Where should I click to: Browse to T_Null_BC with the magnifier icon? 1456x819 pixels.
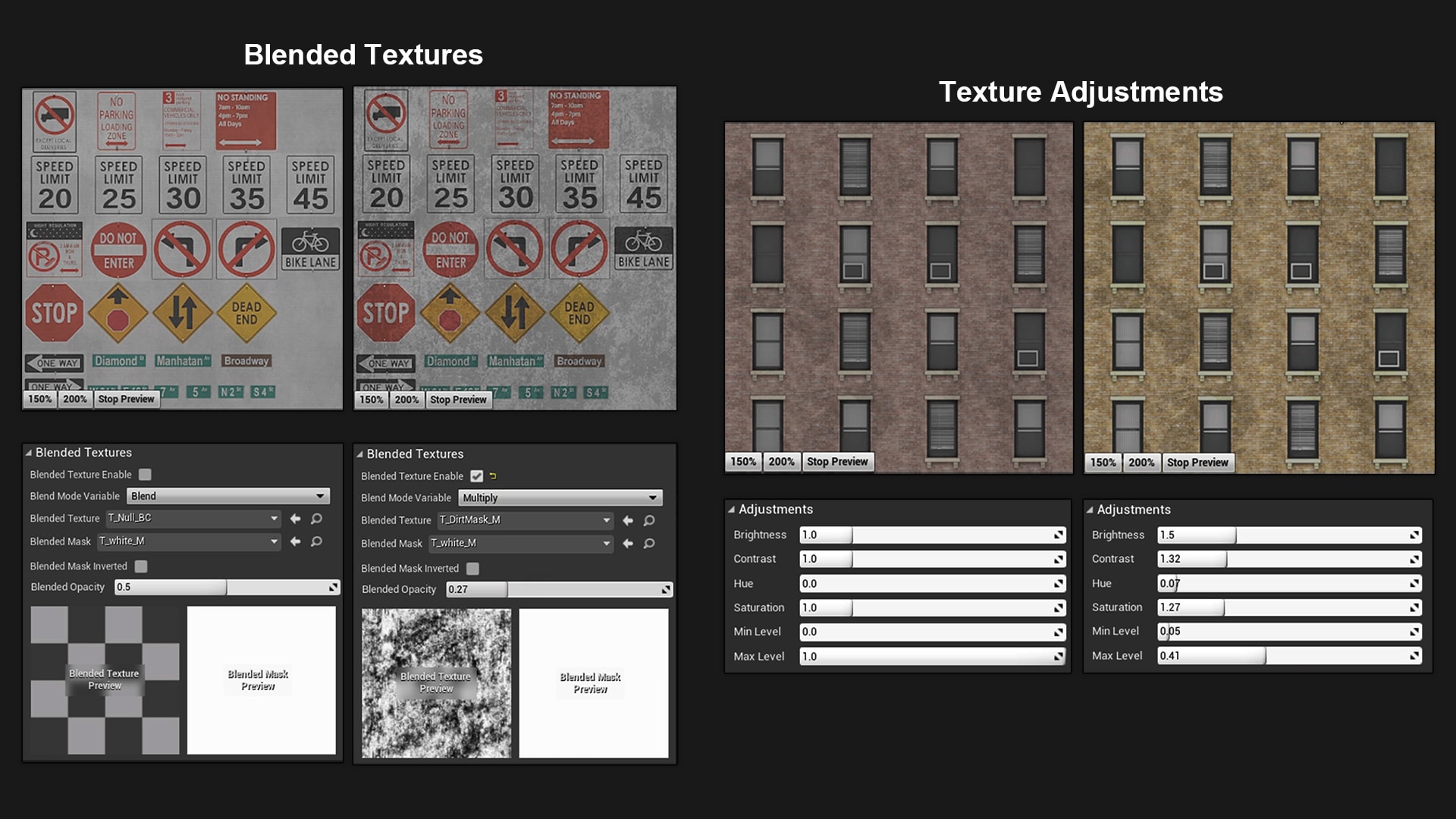[317, 519]
